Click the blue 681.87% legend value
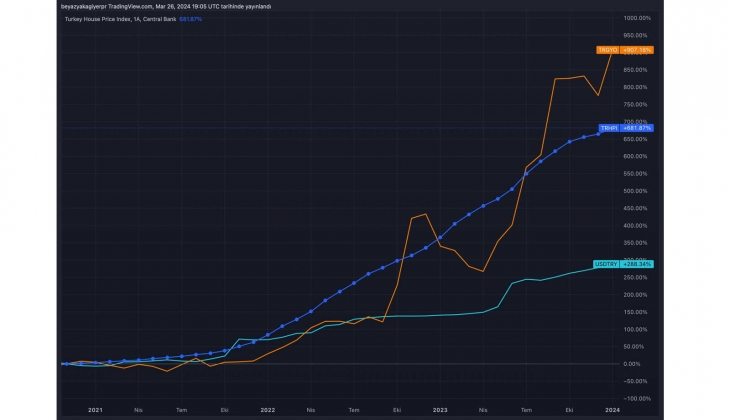Screen dimensions: 730x420 [x=192, y=18]
